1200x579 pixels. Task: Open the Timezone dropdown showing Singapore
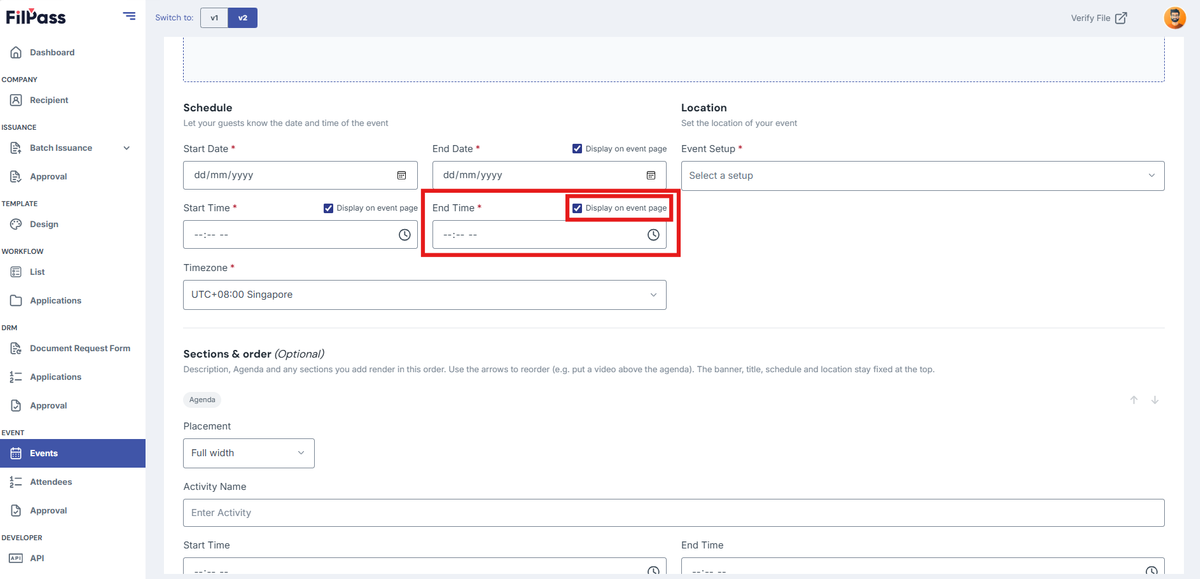[x=424, y=295]
